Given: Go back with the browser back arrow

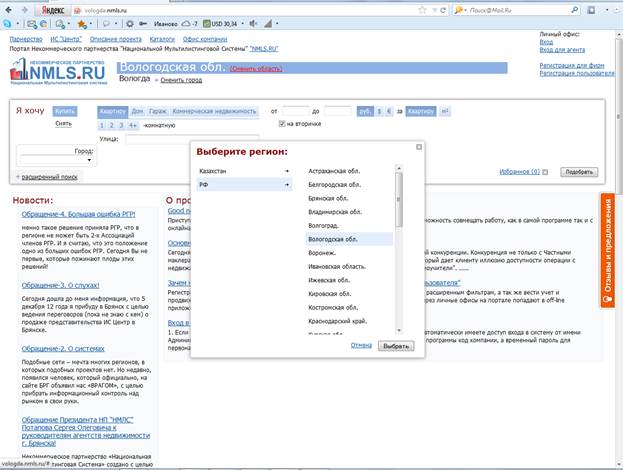Looking at the screenshot, I should click(x=8, y=10).
